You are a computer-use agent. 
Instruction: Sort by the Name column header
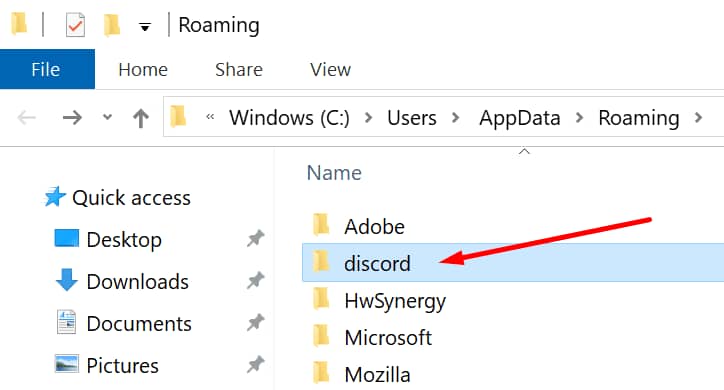coord(334,173)
